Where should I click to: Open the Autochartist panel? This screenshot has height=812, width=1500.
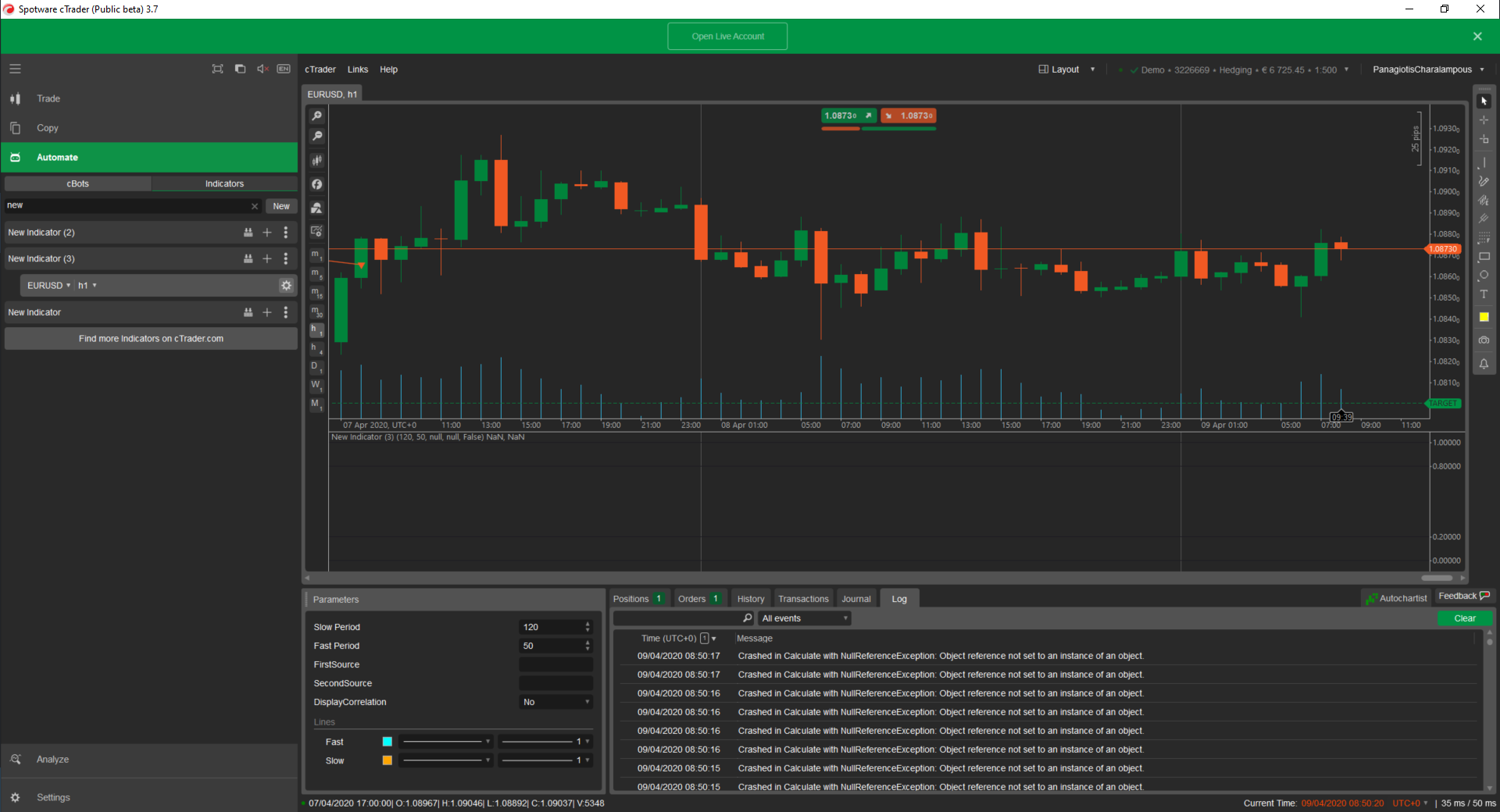(x=1396, y=598)
